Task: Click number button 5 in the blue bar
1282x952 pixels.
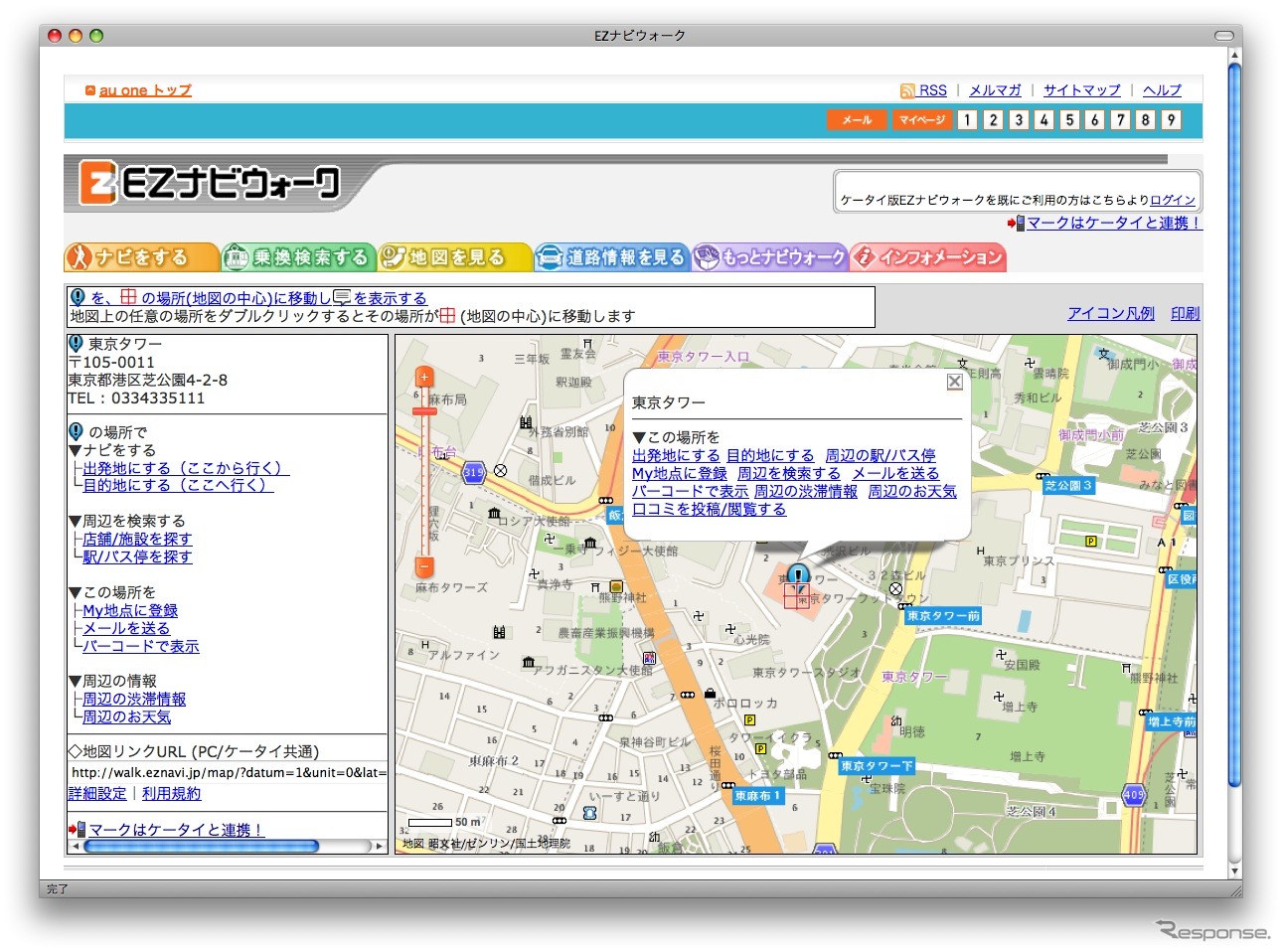Action: (x=1069, y=120)
